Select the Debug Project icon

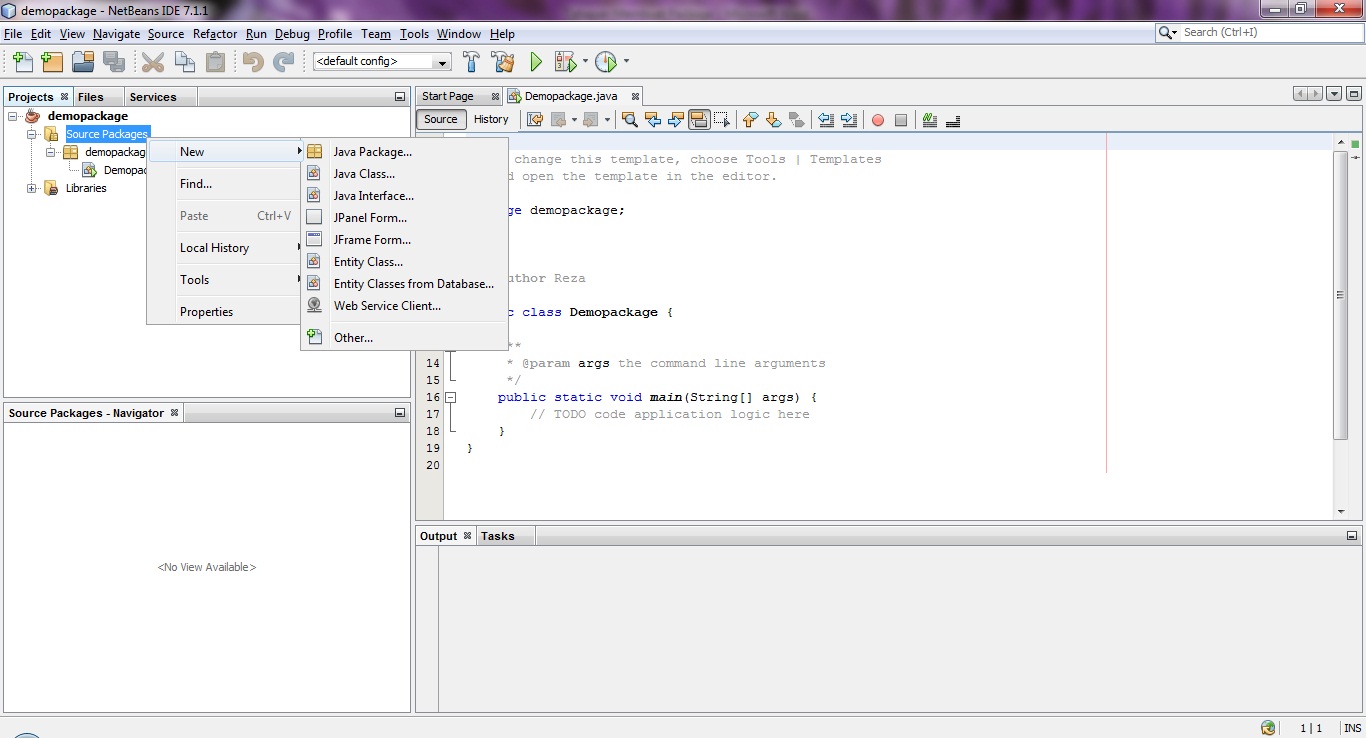[565, 61]
